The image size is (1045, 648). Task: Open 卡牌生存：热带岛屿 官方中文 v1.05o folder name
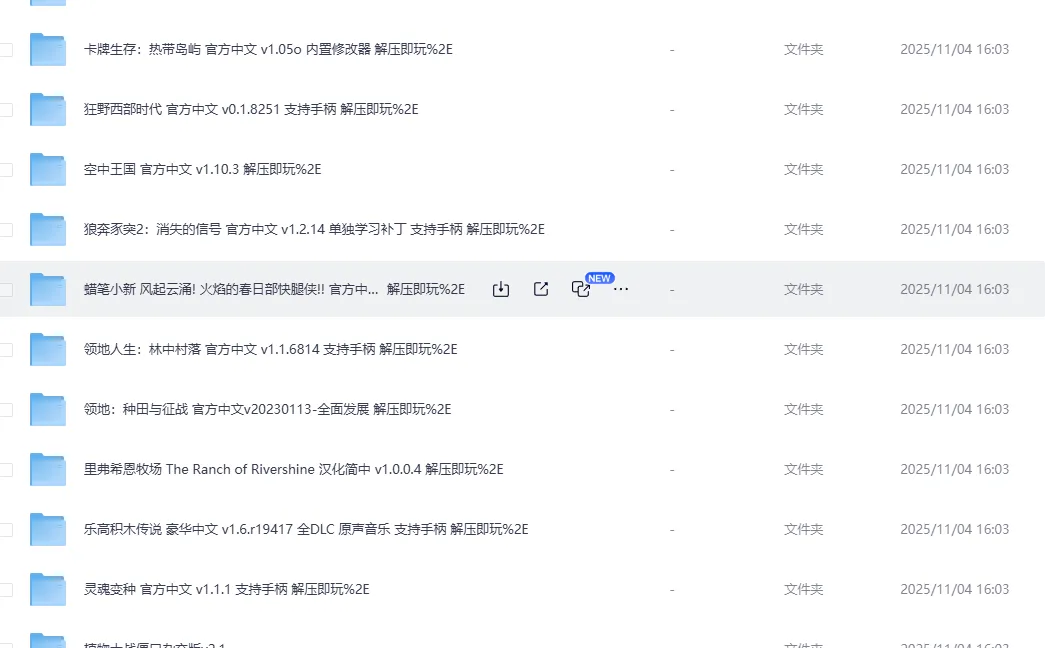click(x=268, y=49)
